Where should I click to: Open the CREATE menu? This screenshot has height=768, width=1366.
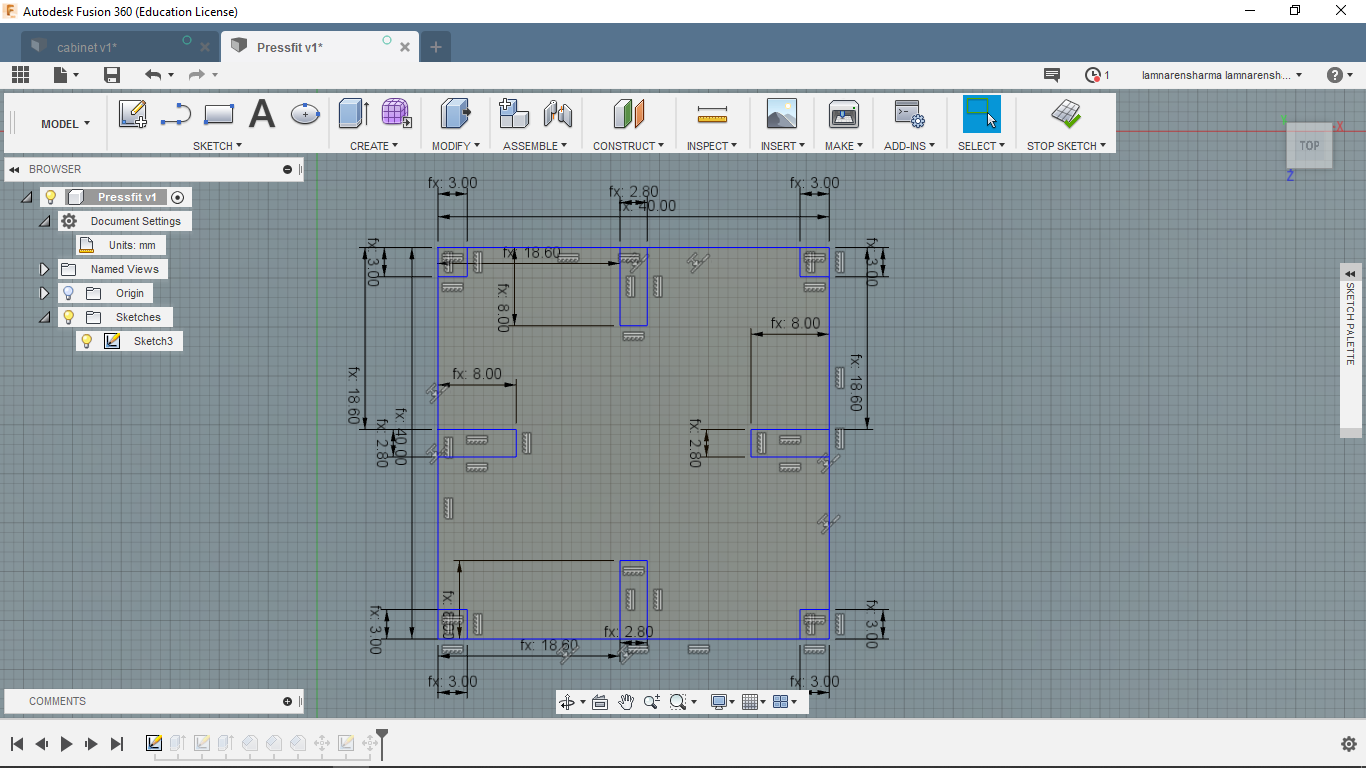pyautogui.click(x=374, y=146)
